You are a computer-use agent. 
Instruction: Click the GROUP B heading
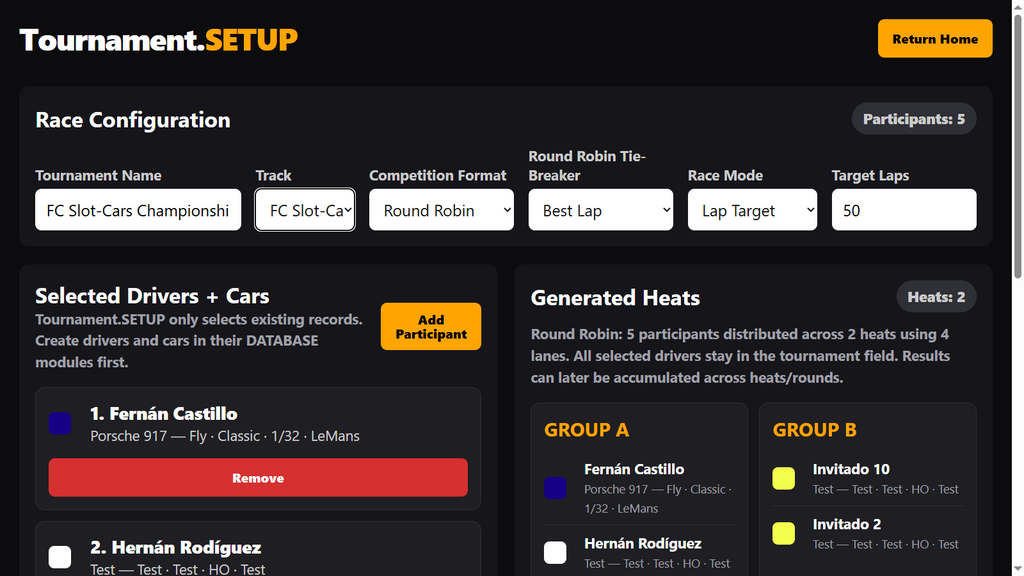tap(814, 430)
